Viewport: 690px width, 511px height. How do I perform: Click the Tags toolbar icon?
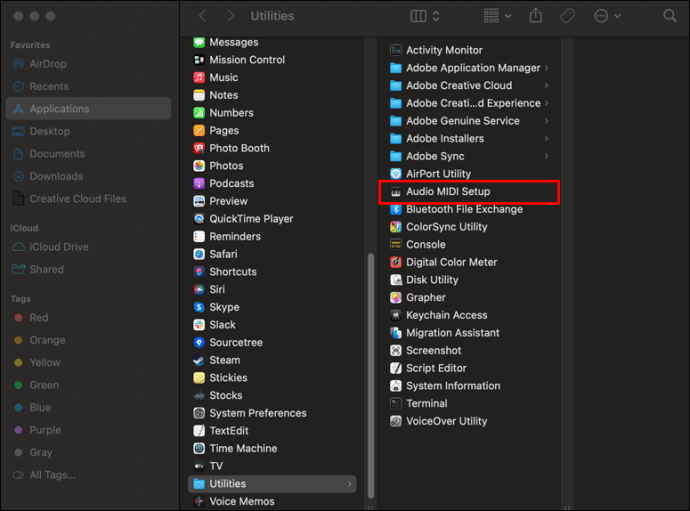(x=567, y=16)
